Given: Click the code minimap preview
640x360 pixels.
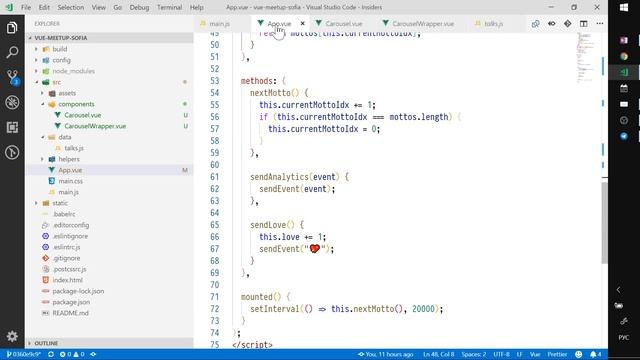Looking at the screenshot, I should pyautogui.click(x=585, y=58).
